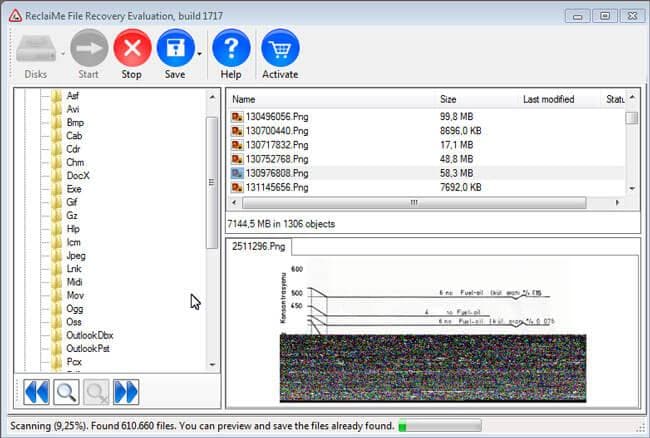
Task: Click the file list's left scroll arrow
Action: (x=234, y=203)
